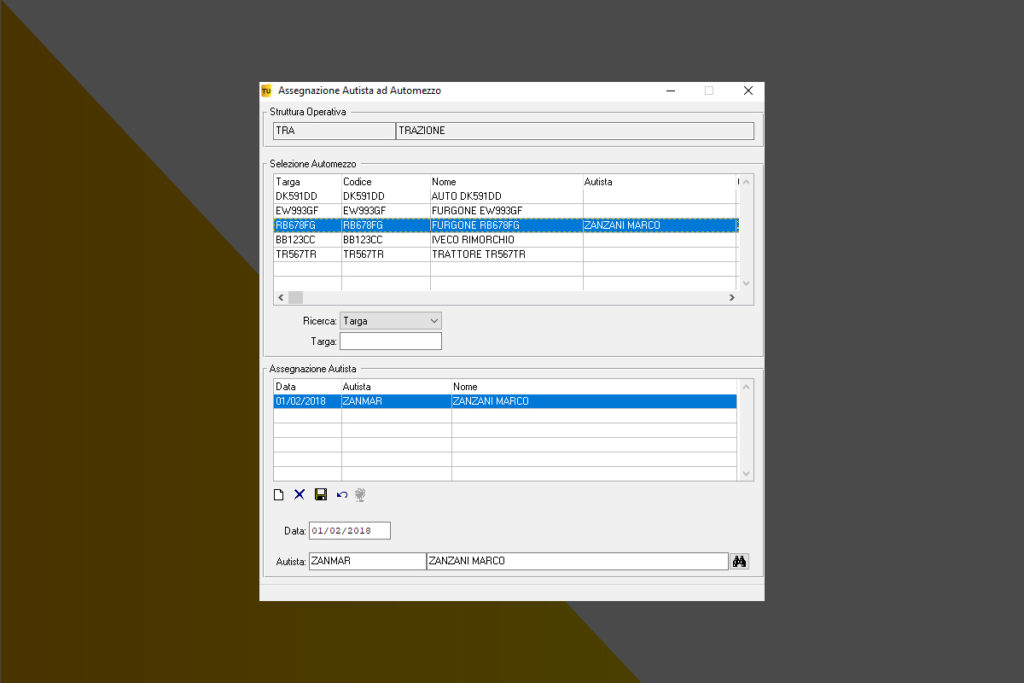
Task: Click the Targa search input field
Action: (x=391, y=341)
